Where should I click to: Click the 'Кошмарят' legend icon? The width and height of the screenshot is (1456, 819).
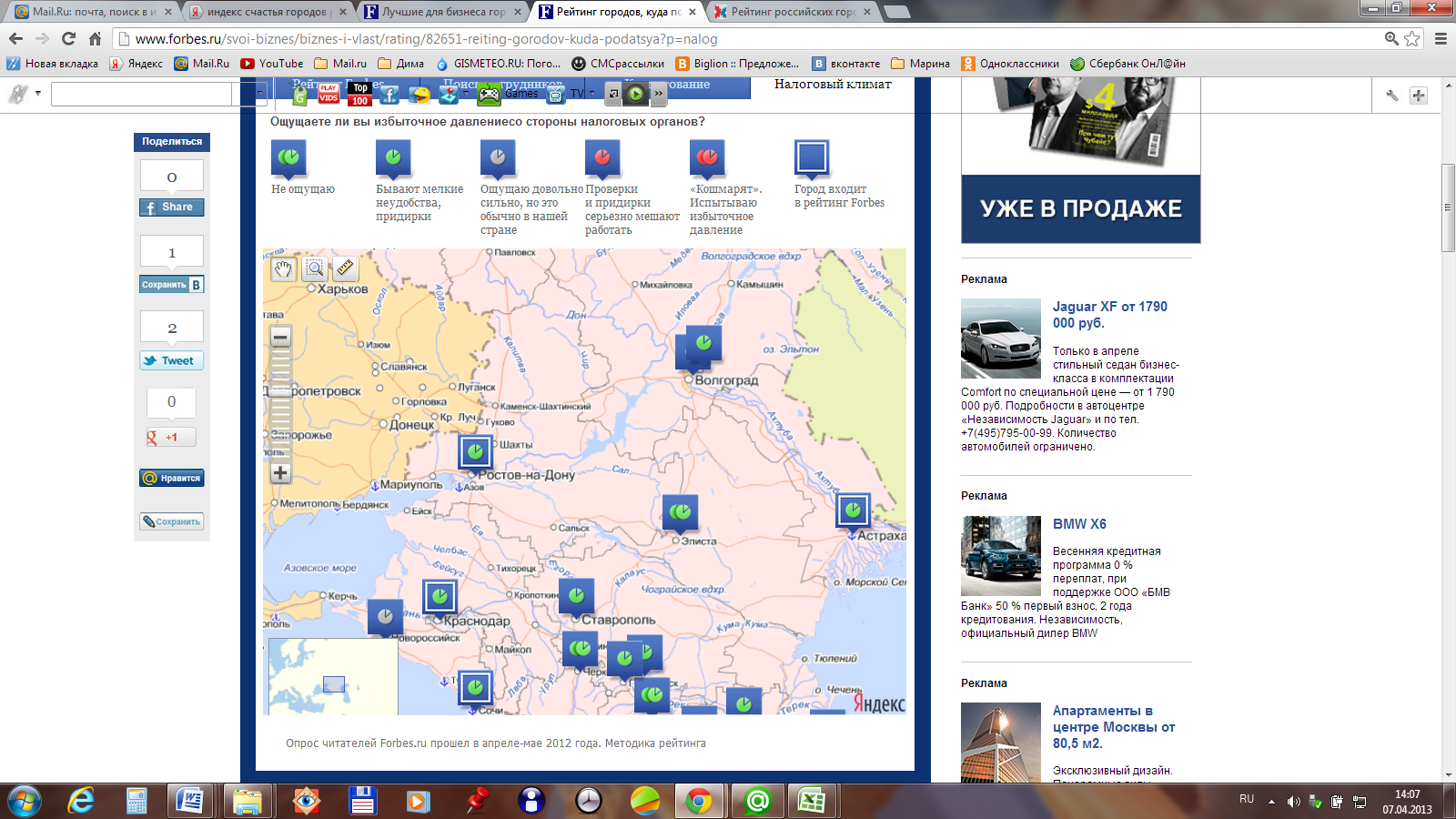tap(707, 157)
